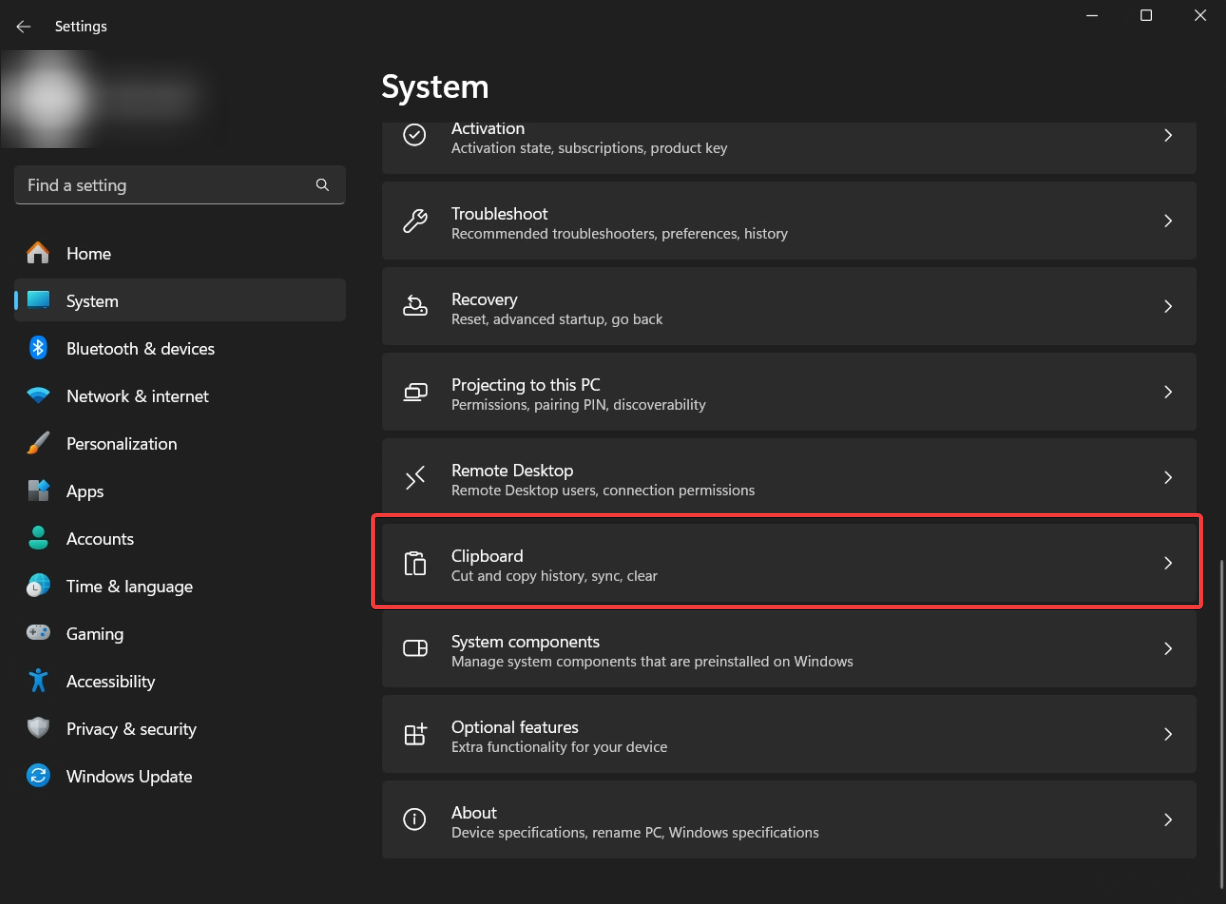
Task: Click 'Recommended troubleshooters, preferences, history' text
Action: coord(619,234)
